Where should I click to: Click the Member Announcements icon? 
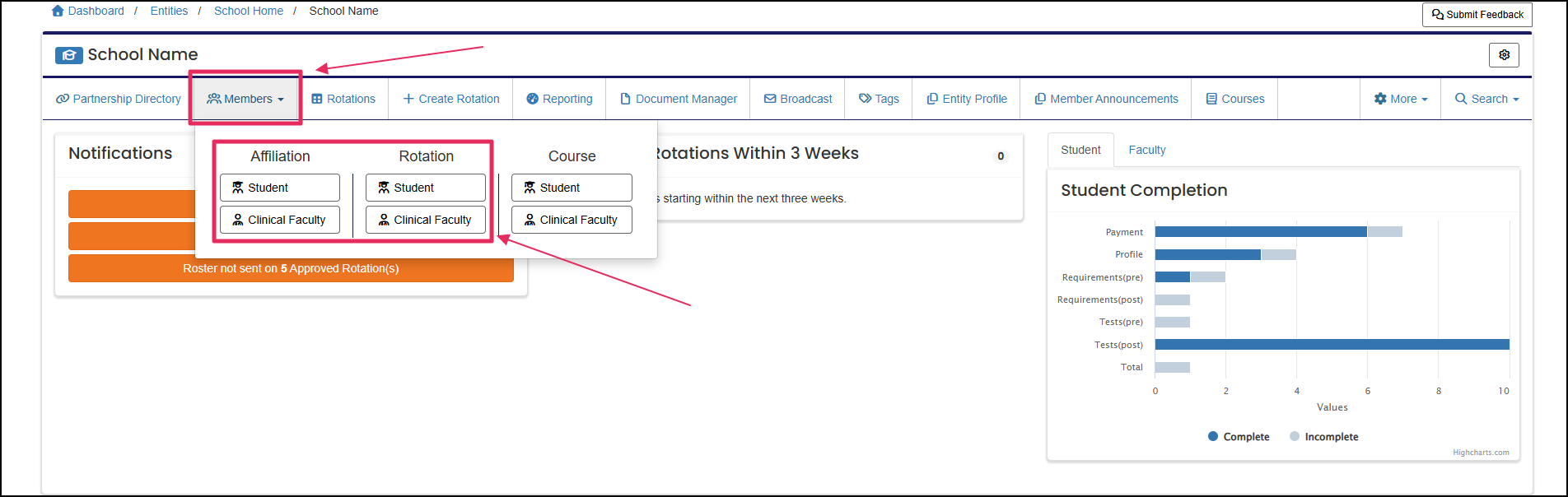click(1040, 99)
